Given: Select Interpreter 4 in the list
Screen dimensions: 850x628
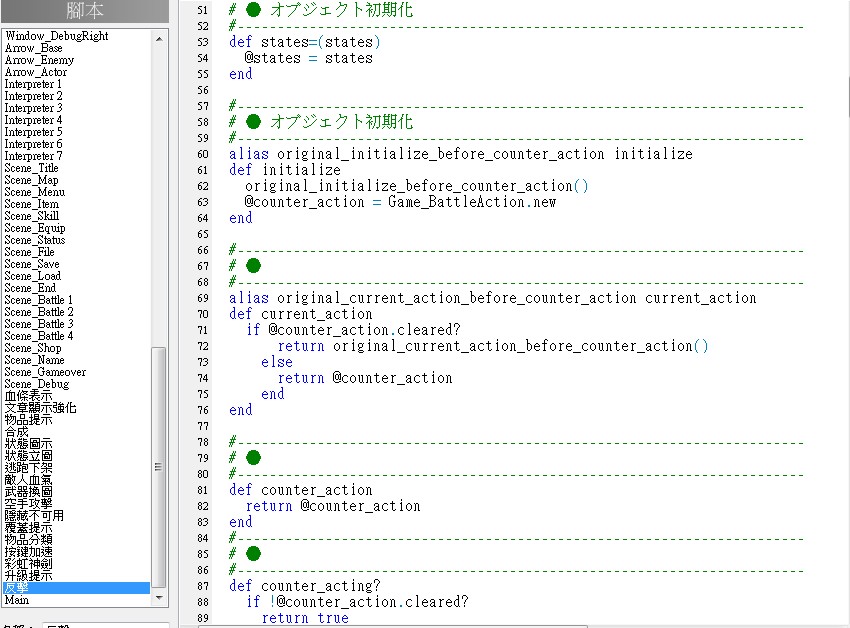Looking at the screenshot, I should (34, 120).
